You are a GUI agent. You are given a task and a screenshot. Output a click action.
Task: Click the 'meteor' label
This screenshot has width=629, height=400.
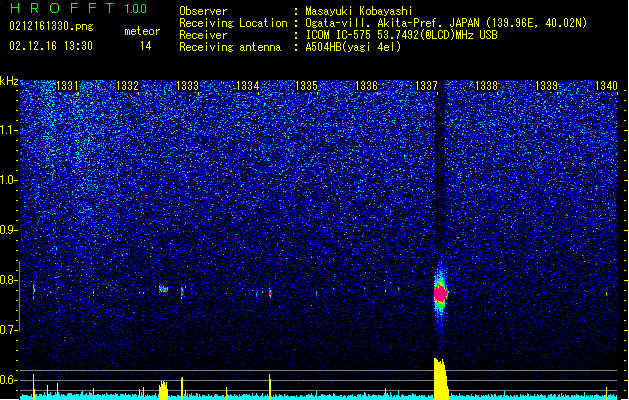(142, 31)
